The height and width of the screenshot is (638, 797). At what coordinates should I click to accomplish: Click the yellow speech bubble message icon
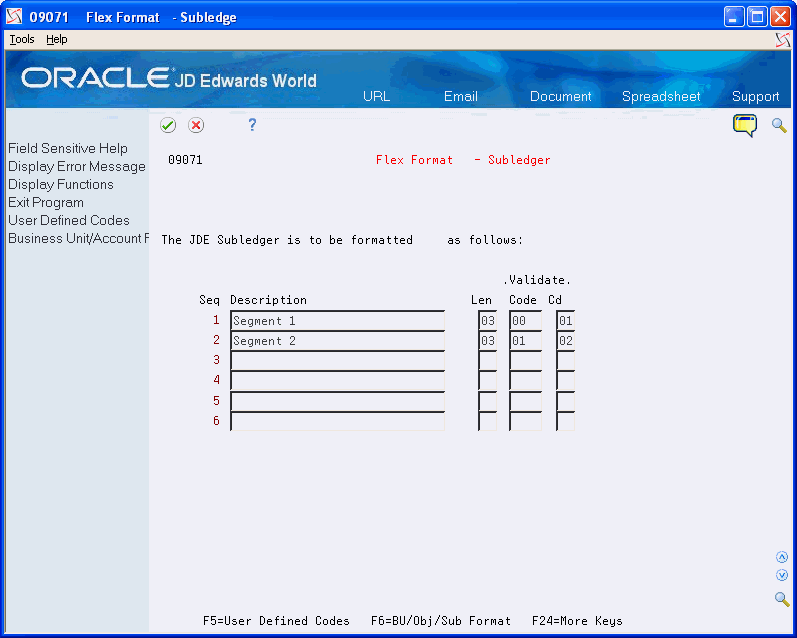coord(745,126)
